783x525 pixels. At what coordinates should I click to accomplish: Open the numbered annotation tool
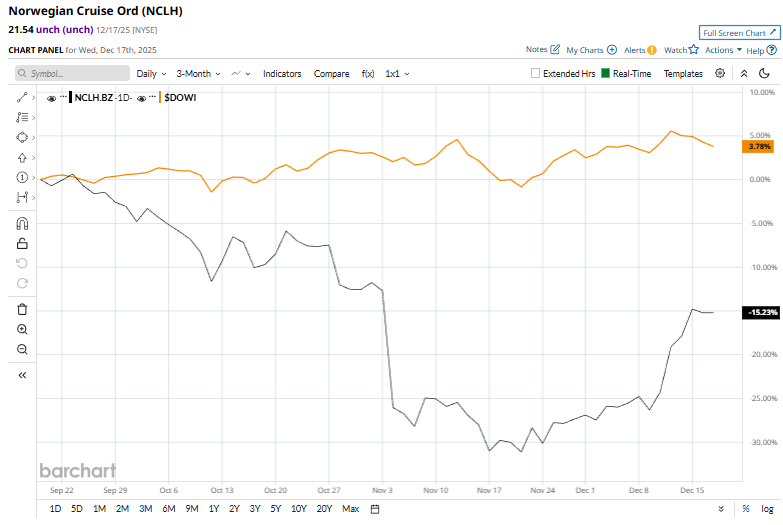22,177
